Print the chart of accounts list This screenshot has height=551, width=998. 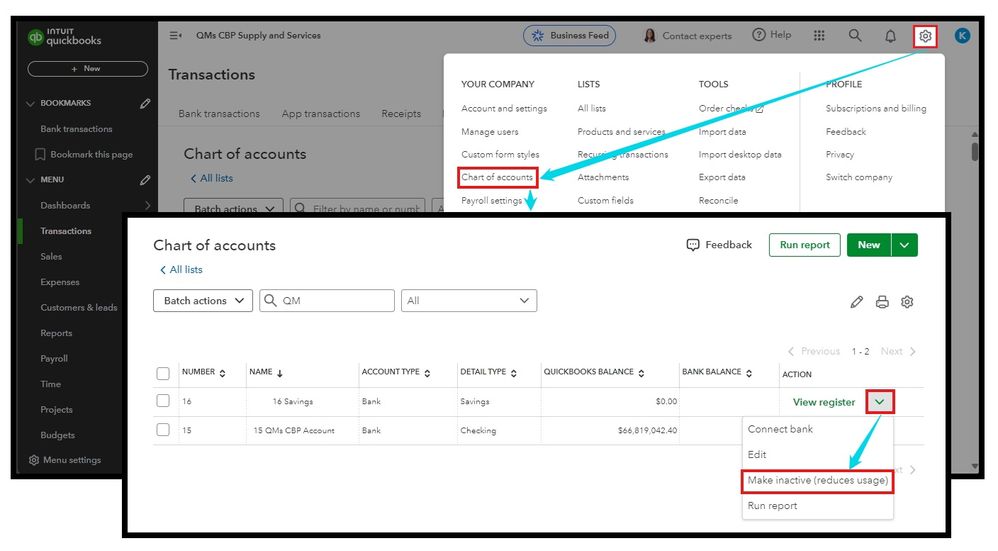(x=882, y=302)
